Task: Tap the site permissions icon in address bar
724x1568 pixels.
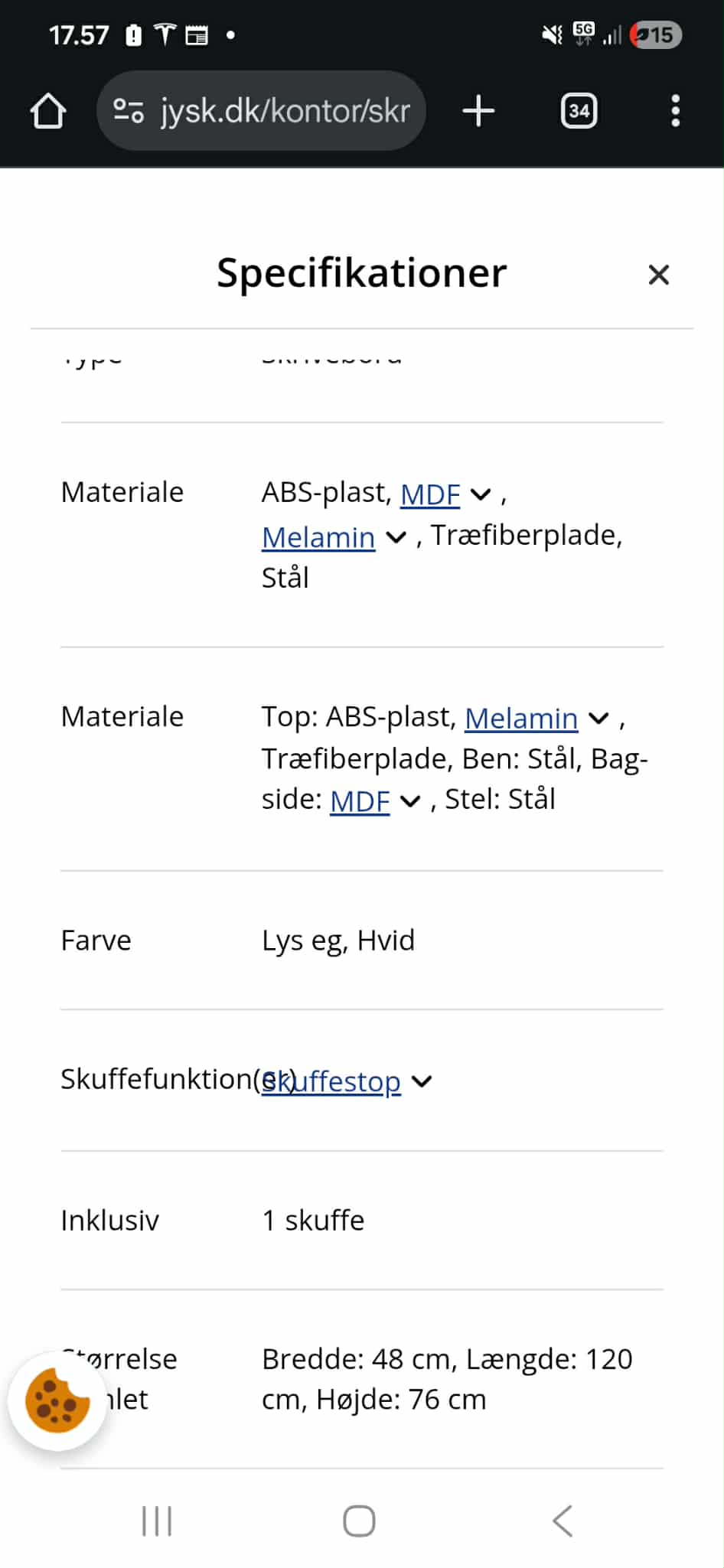Action: click(x=129, y=110)
